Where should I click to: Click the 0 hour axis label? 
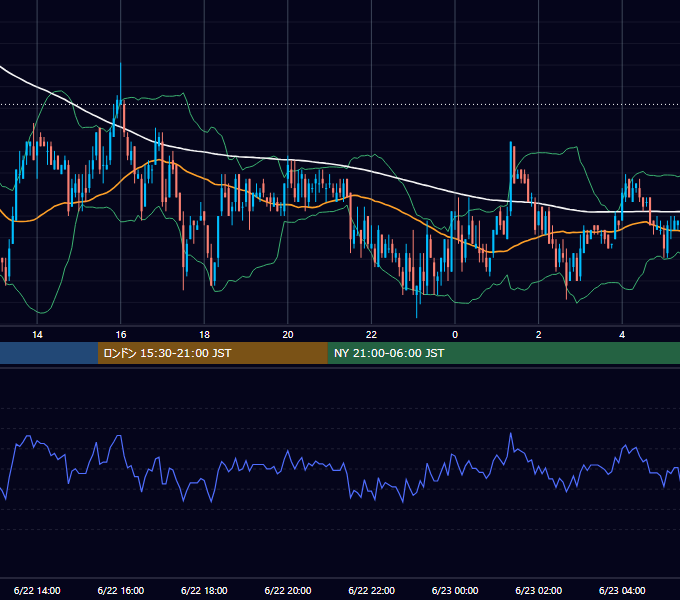click(x=455, y=335)
